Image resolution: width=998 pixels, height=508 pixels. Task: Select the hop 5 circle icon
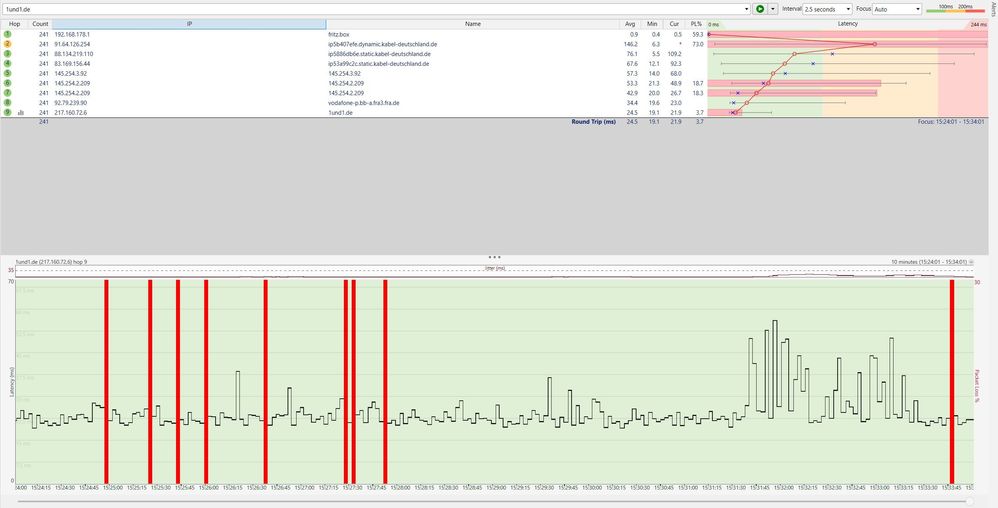coord(7,73)
